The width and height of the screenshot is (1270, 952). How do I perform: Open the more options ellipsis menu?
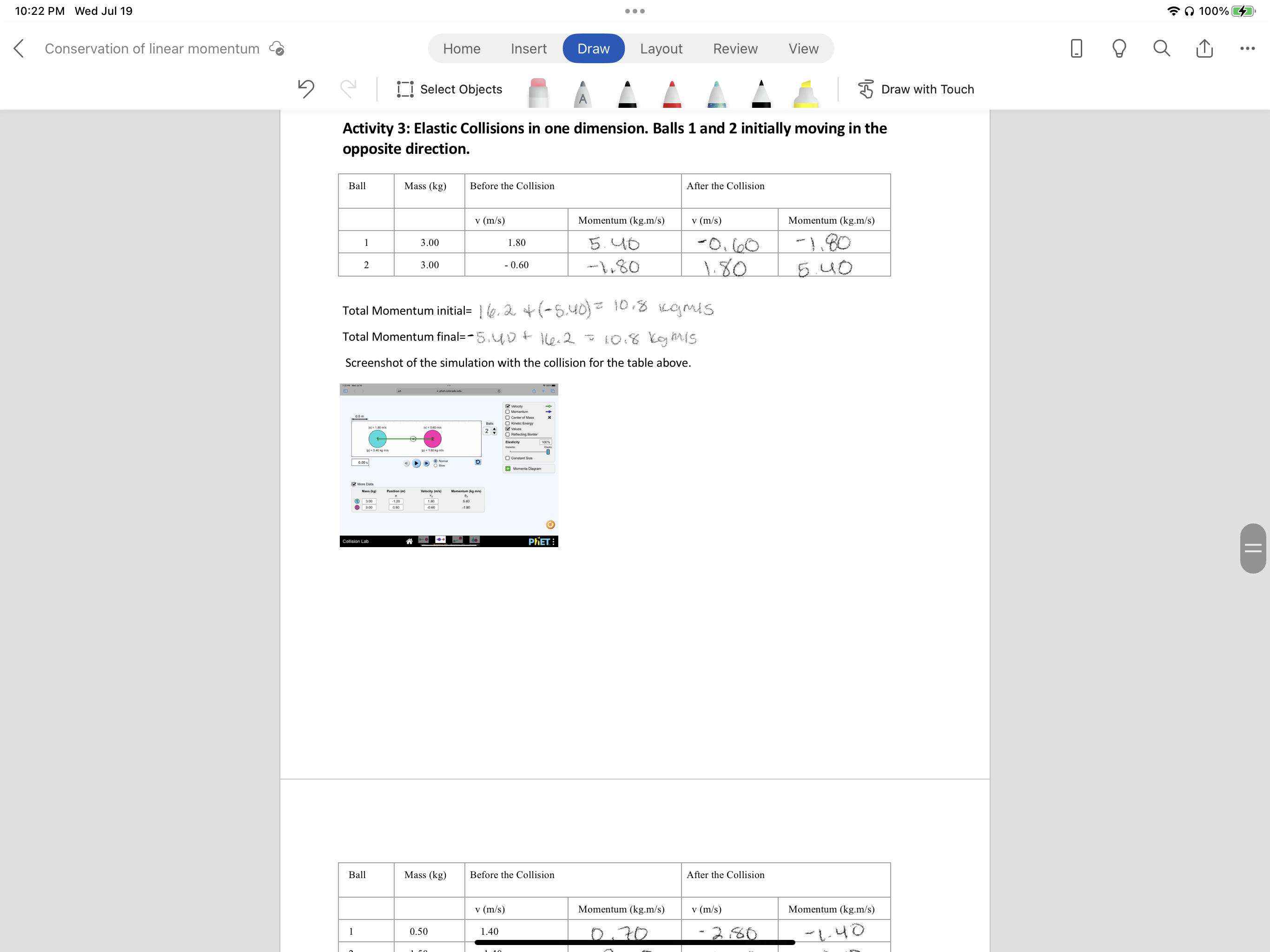pos(1247,48)
